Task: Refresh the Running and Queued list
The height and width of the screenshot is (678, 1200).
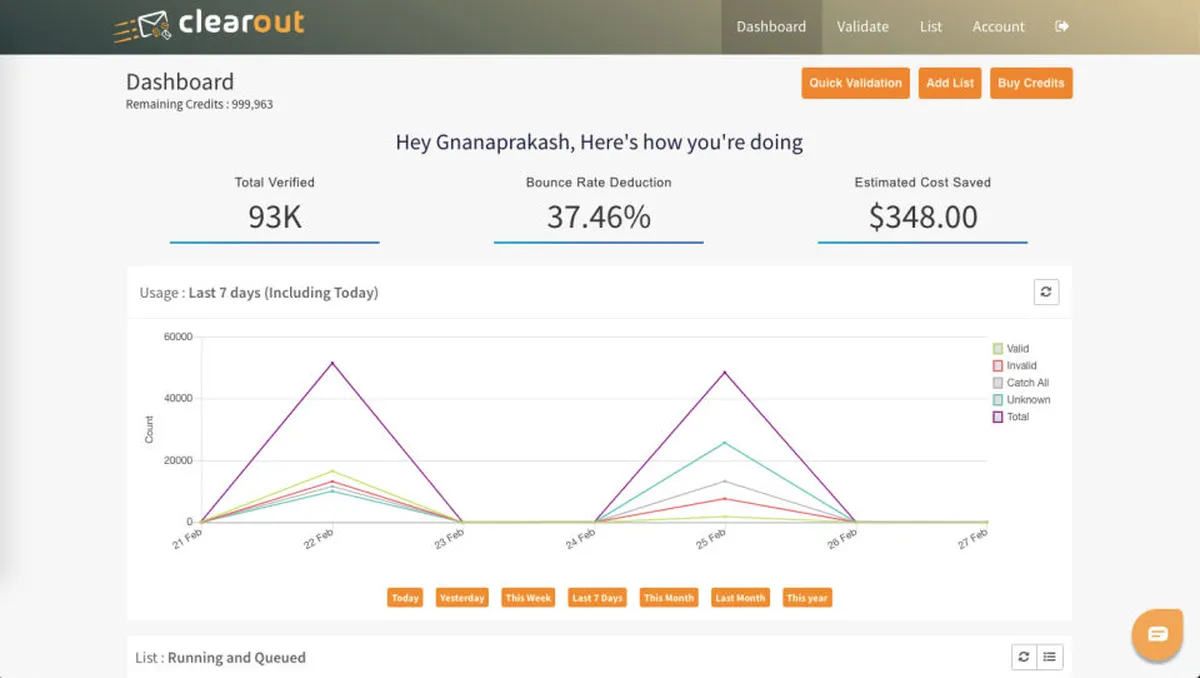Action: (x=1023, y=657)
